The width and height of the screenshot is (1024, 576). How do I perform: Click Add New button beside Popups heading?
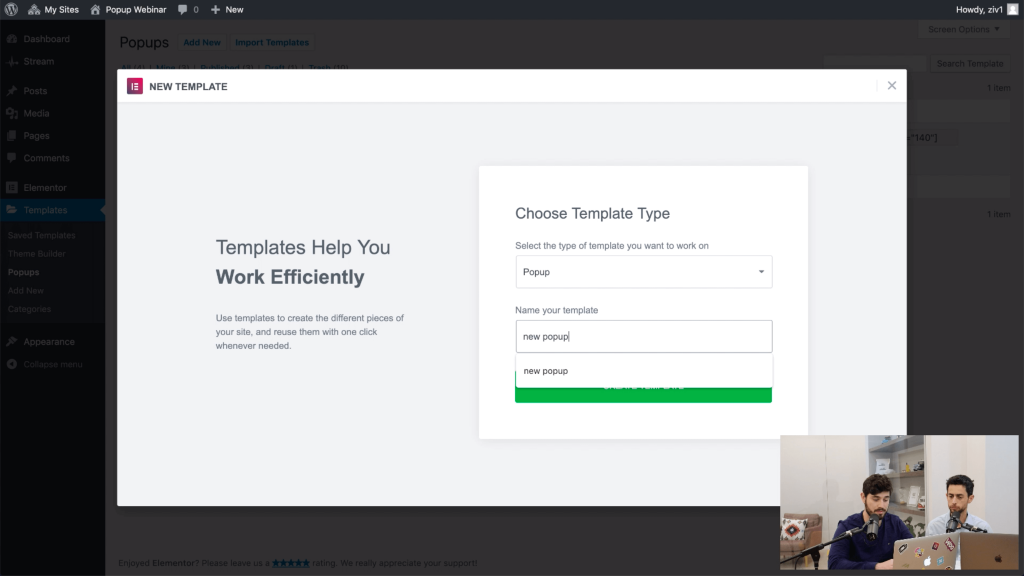click(202, 43)
